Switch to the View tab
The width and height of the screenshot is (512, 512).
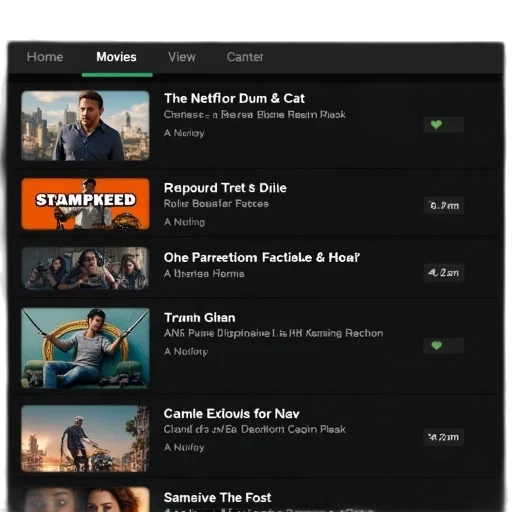(182, 57)
